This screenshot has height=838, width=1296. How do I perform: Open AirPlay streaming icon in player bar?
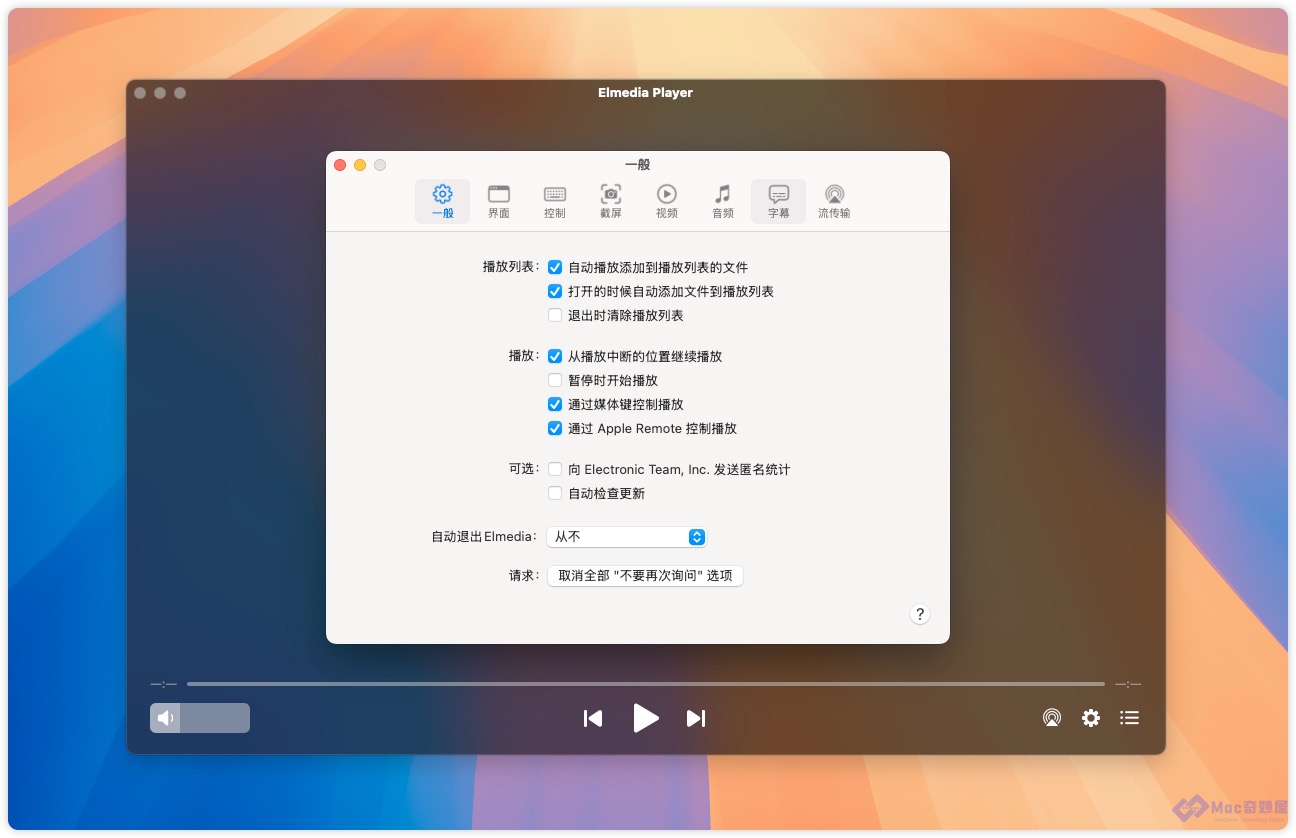1052,718
